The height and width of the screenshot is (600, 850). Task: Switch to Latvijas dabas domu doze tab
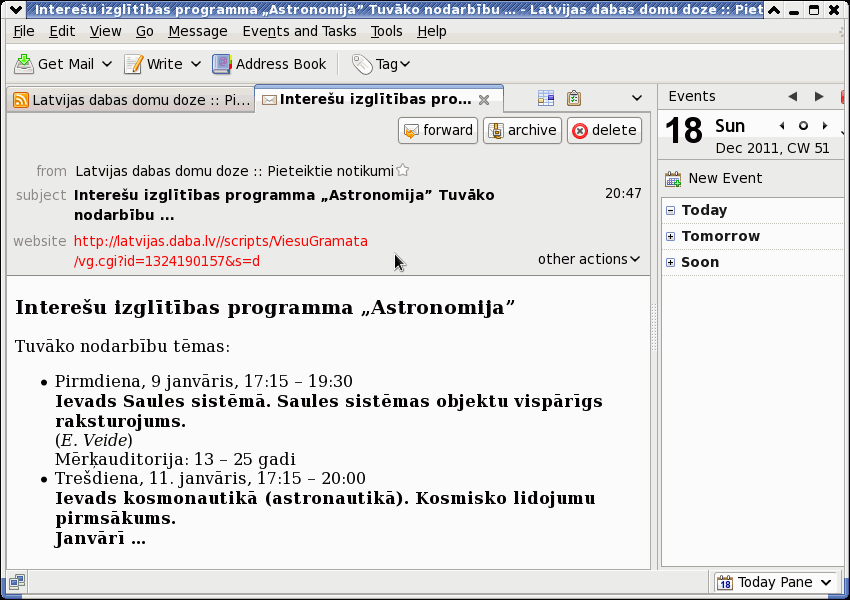[131, 100]
